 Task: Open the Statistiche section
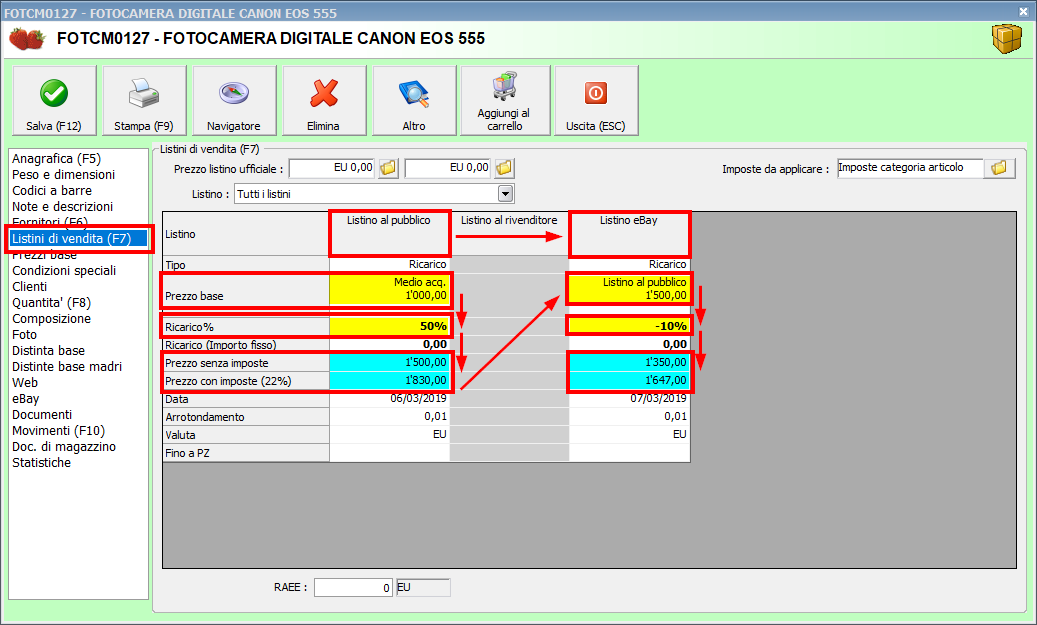pos(41,462)
